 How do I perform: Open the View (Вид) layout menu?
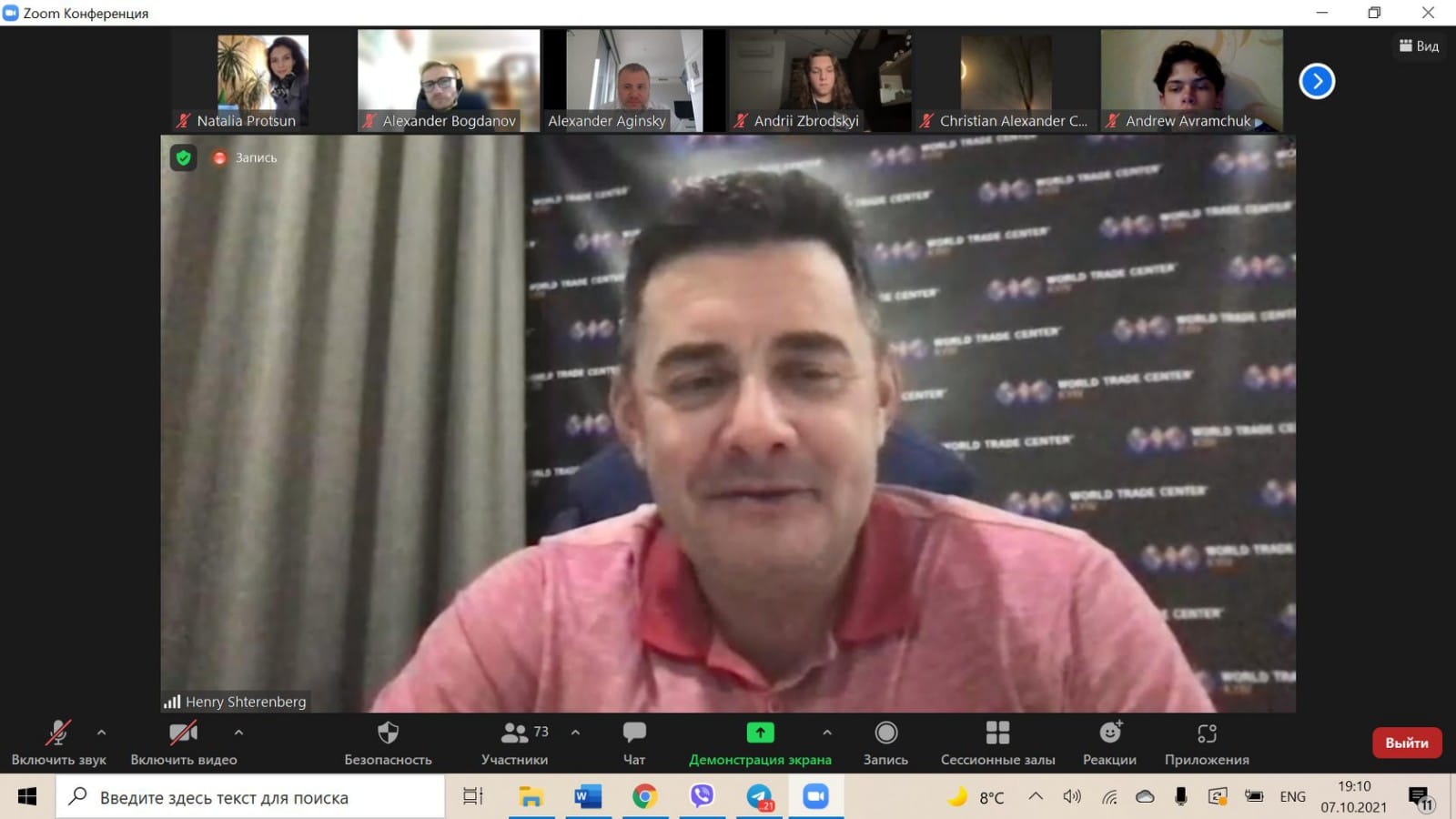1419,45
